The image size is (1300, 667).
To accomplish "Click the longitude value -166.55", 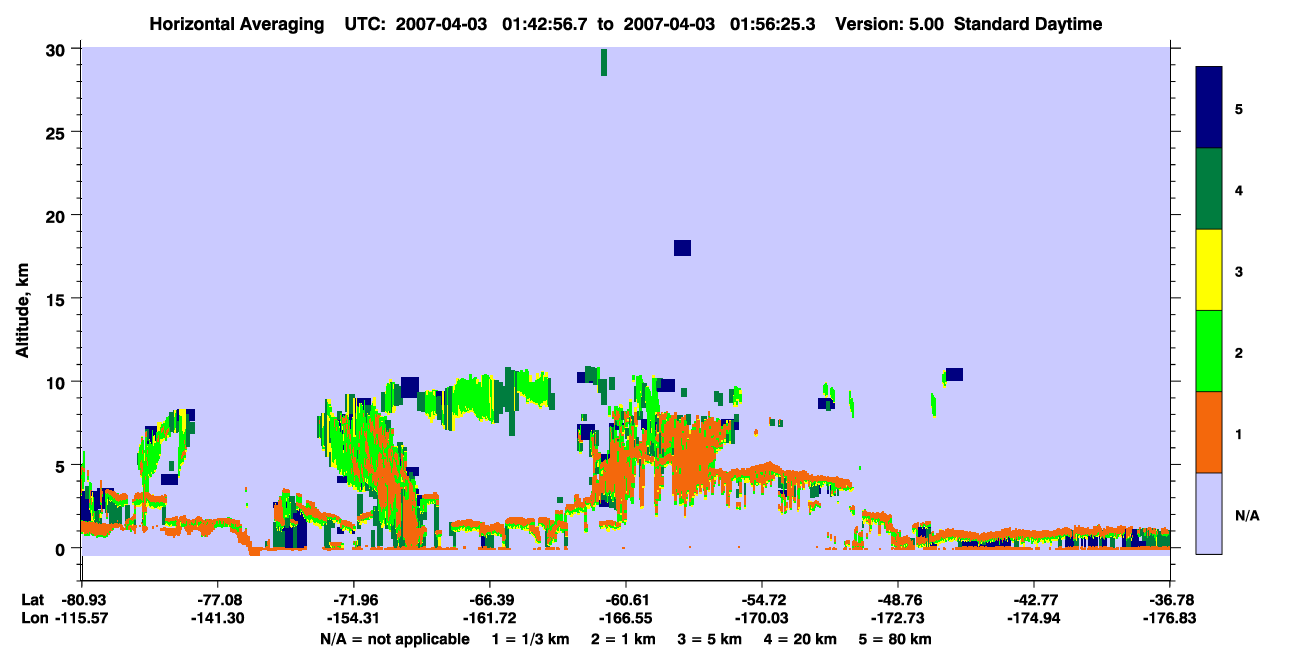I will 625,618.
